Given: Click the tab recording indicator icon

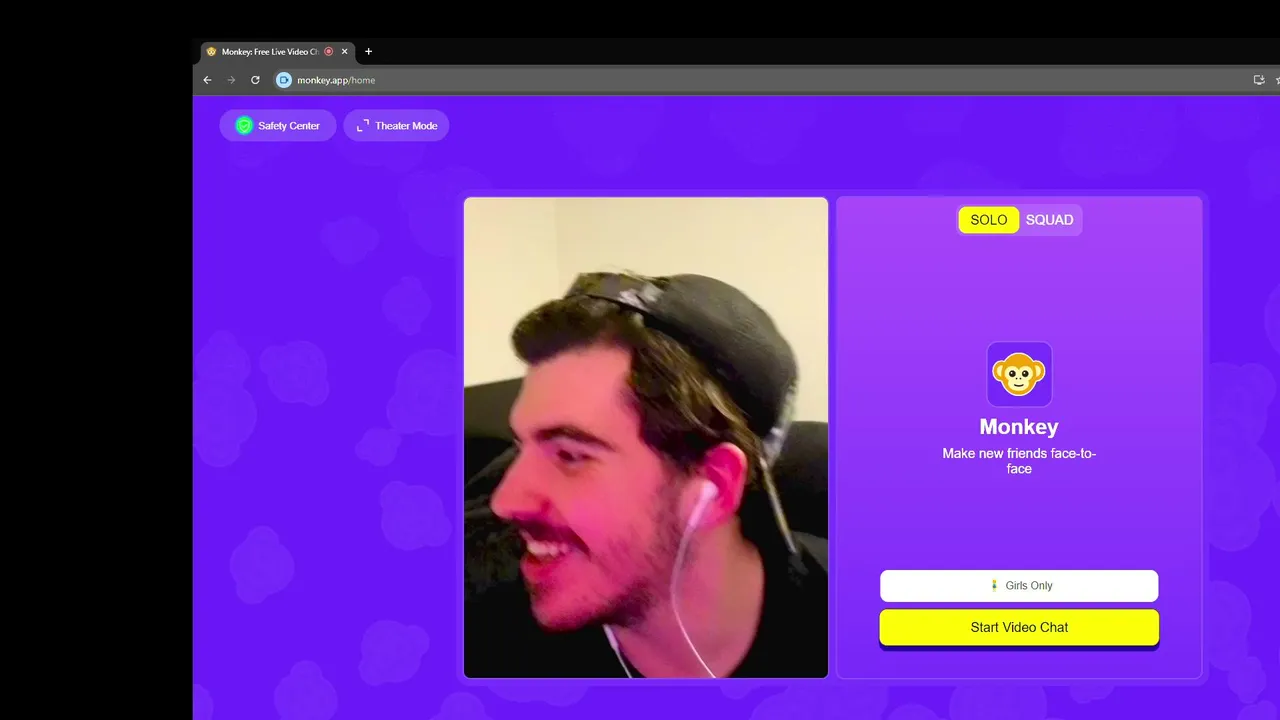Looking at the screenshot, I should click(328, 51).
